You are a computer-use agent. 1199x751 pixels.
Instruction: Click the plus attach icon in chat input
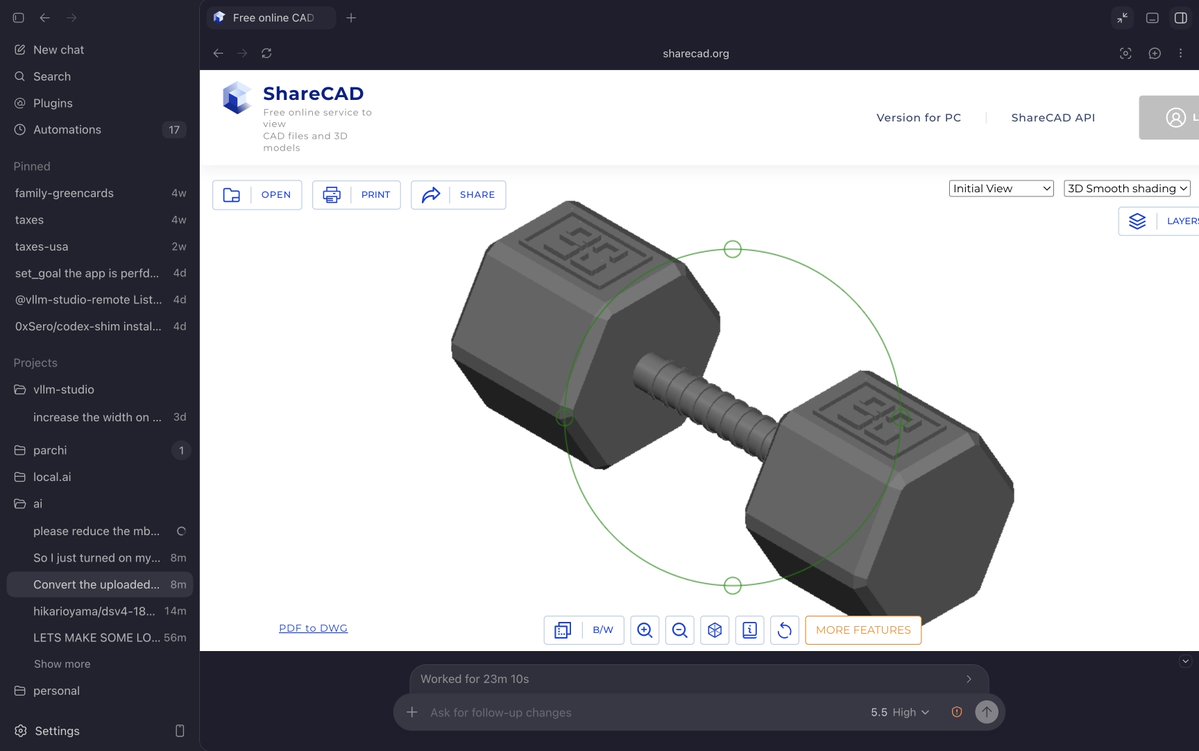[x=411, y=713]
